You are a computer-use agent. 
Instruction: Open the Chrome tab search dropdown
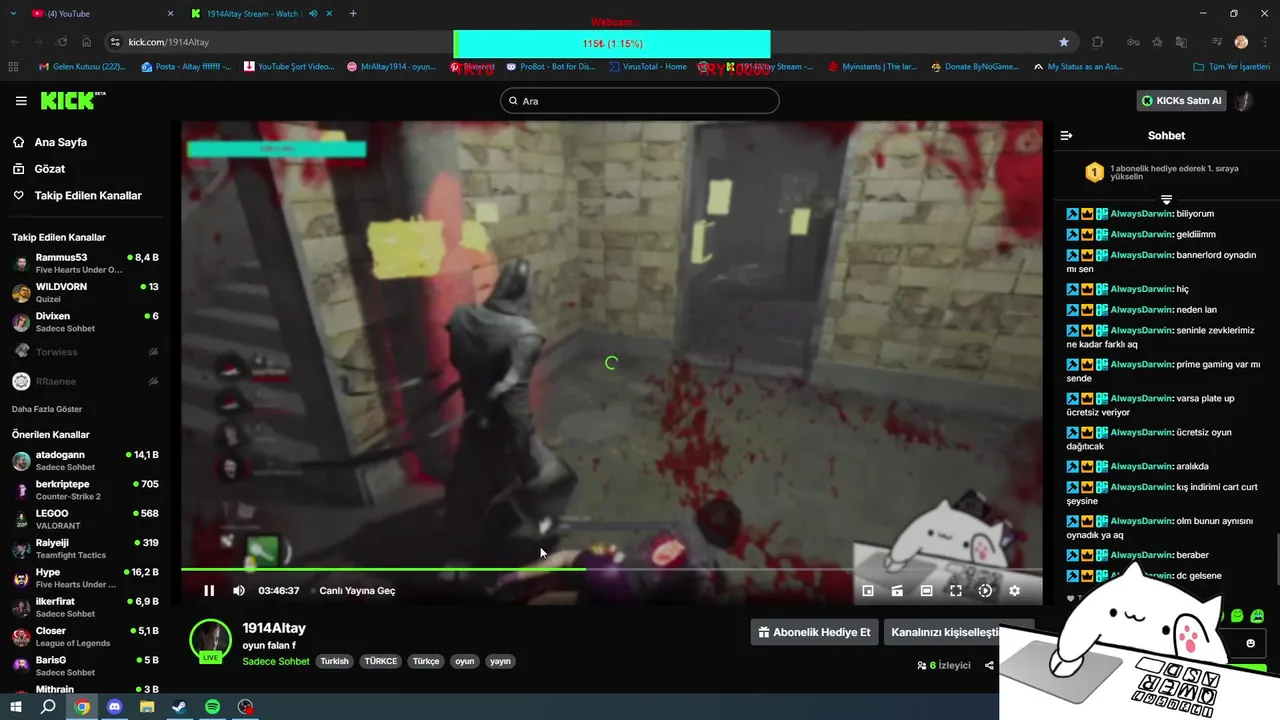coord(13,13)
